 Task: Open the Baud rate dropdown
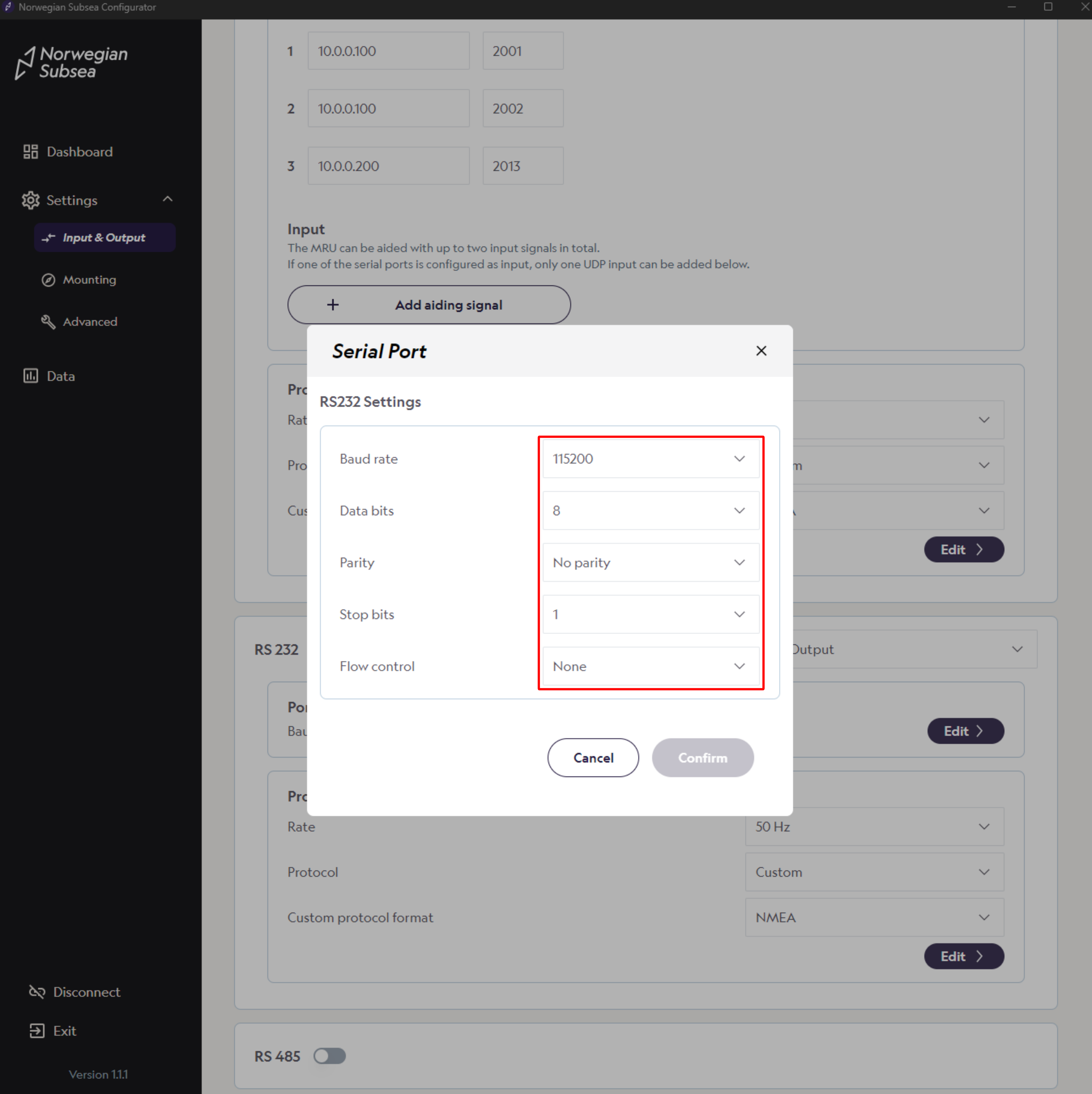pyautogui.click(x=650, y=459)
